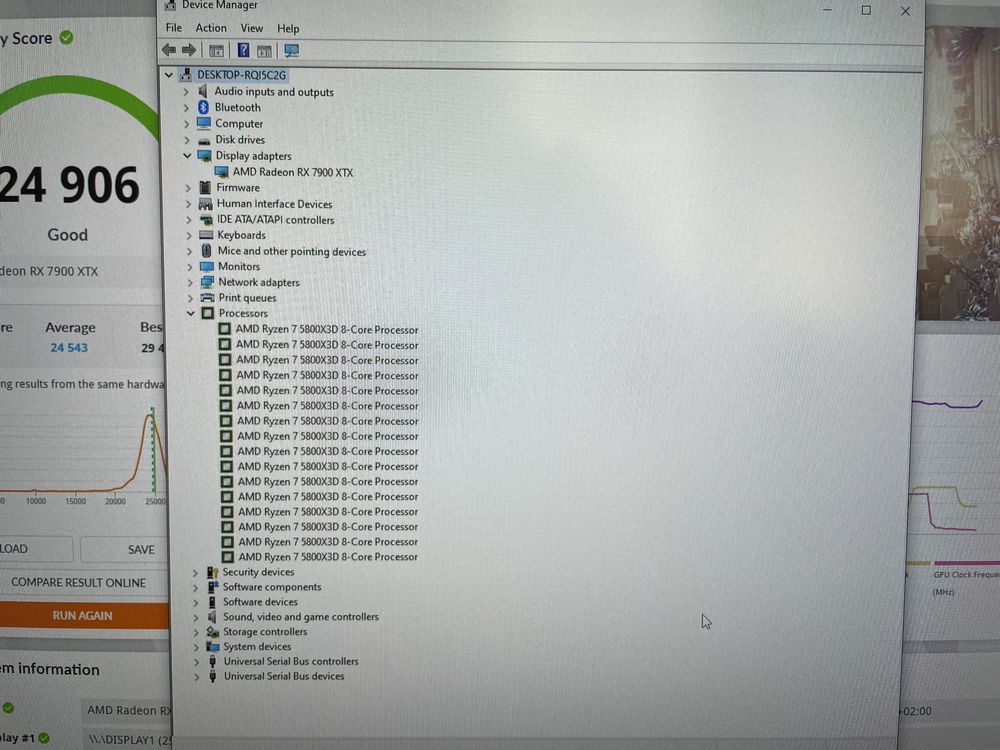Open Help via the question-mark toolbar icon
1000x750 pixels.
coord(244,50)
